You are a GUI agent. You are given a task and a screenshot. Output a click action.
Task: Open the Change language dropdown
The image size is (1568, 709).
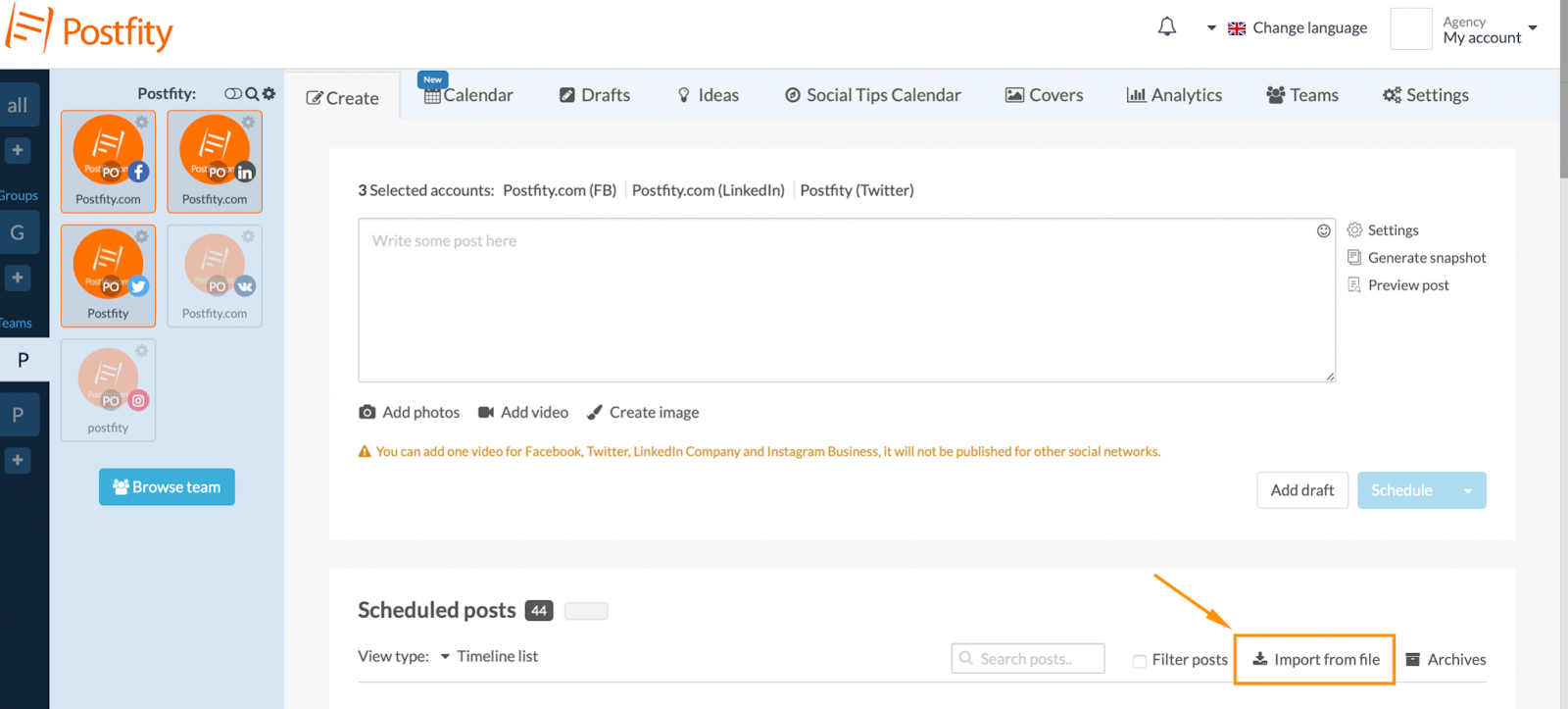tap(1287, 27)
